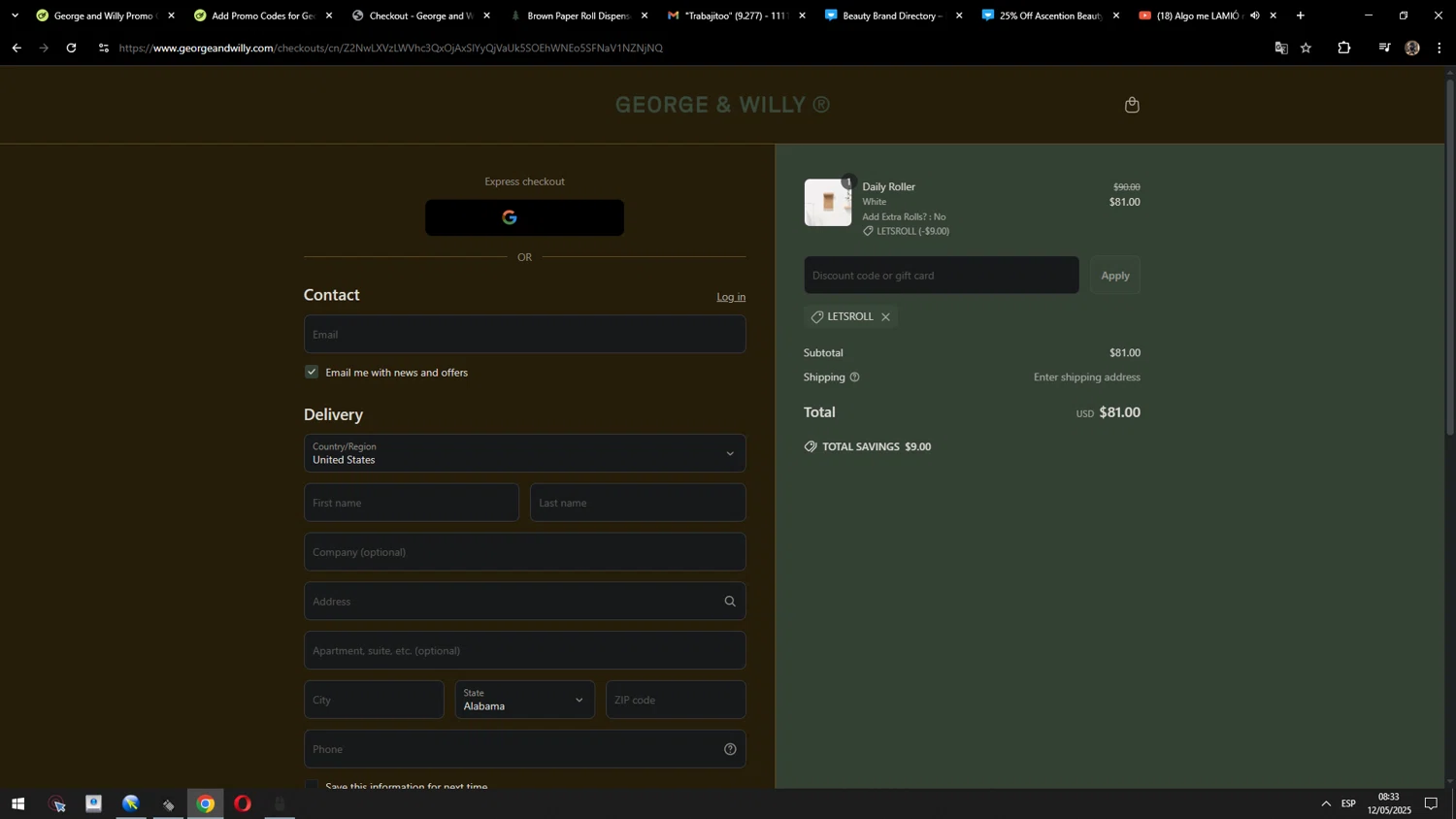Mute the YouTube tab audio icon
1456x819 pixels.
[x=1255, y=16]
